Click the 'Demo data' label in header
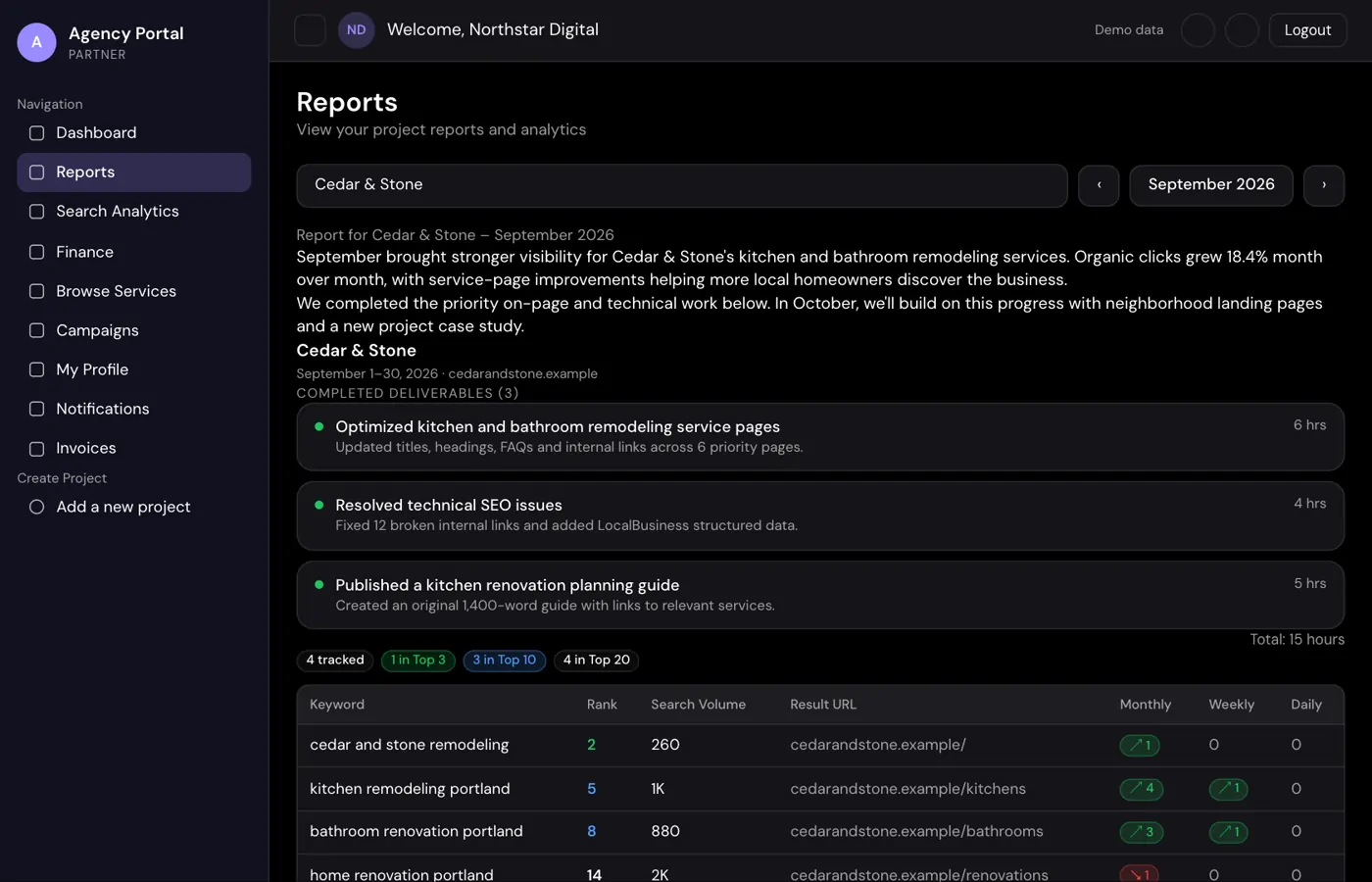Image resolution: width=1372 pixels, height=882 pixels. [x=1129, y=30]
